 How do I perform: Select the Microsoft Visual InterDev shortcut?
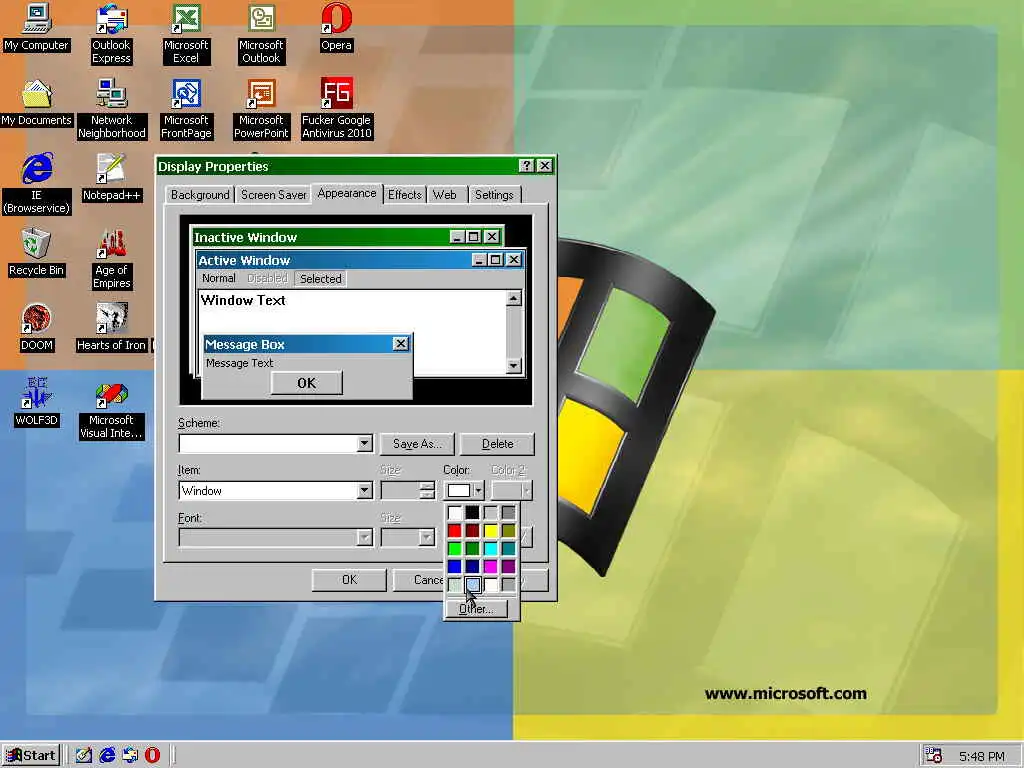[x=111, y=409]
